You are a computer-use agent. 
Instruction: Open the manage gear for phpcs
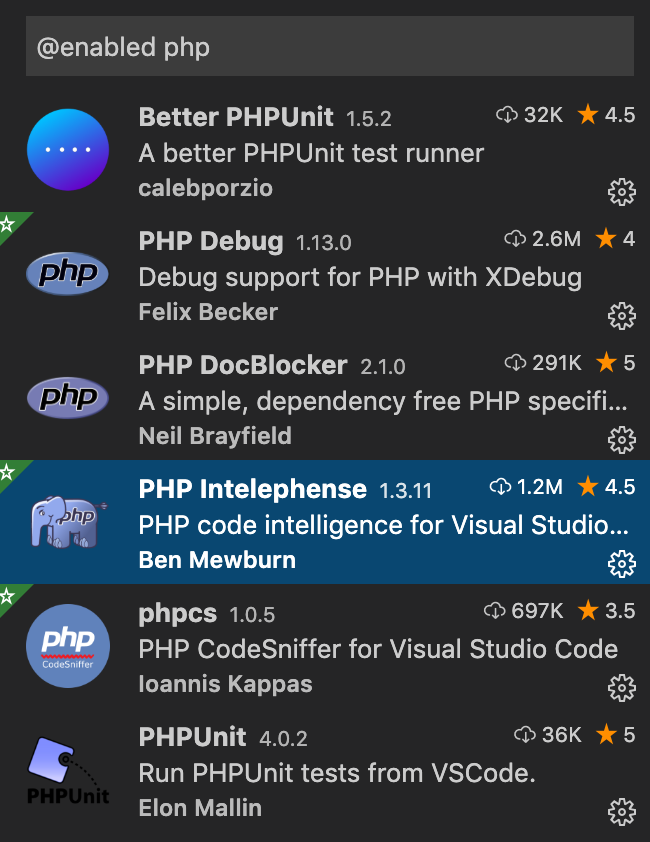point(622,688)
